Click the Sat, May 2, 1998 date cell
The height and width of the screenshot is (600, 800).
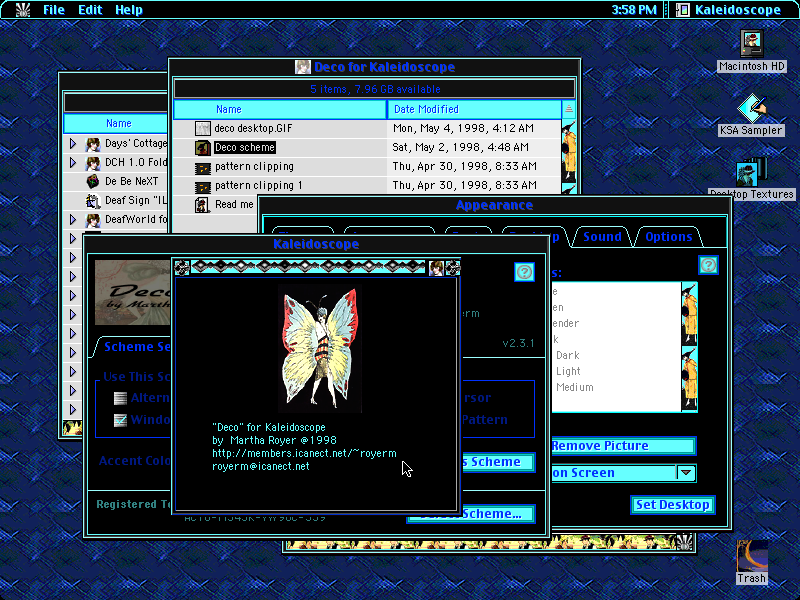(460, 147)
